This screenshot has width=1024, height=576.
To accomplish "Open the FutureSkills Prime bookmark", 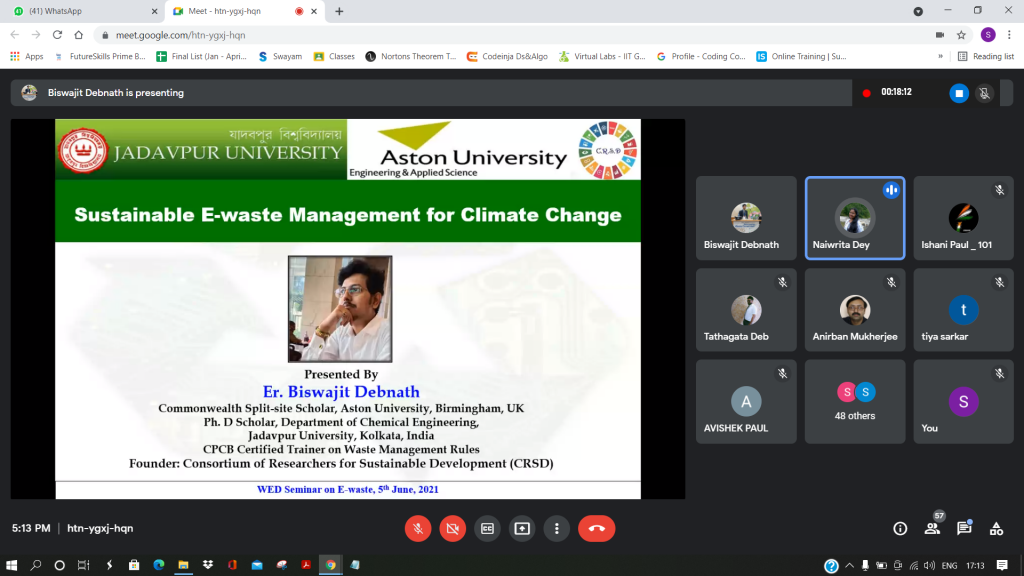I will (x=100, y=56).
